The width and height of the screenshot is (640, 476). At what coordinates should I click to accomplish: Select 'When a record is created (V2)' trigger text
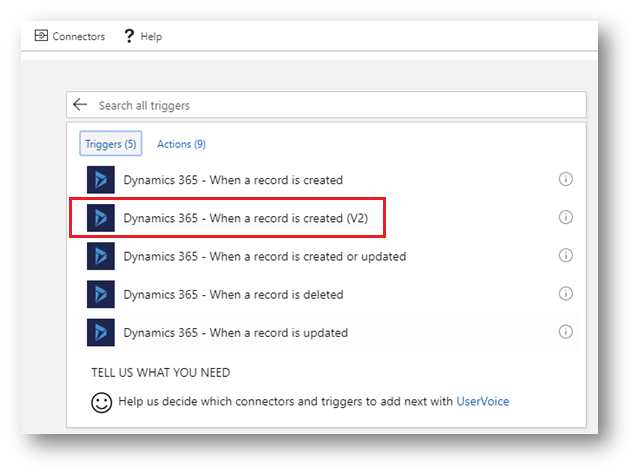click(252, 218)
